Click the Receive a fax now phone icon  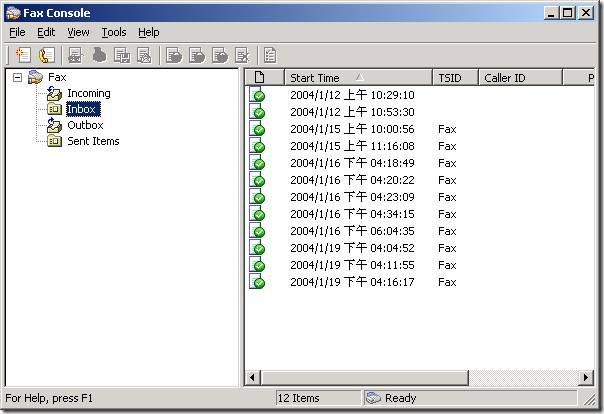pos(47,55)
